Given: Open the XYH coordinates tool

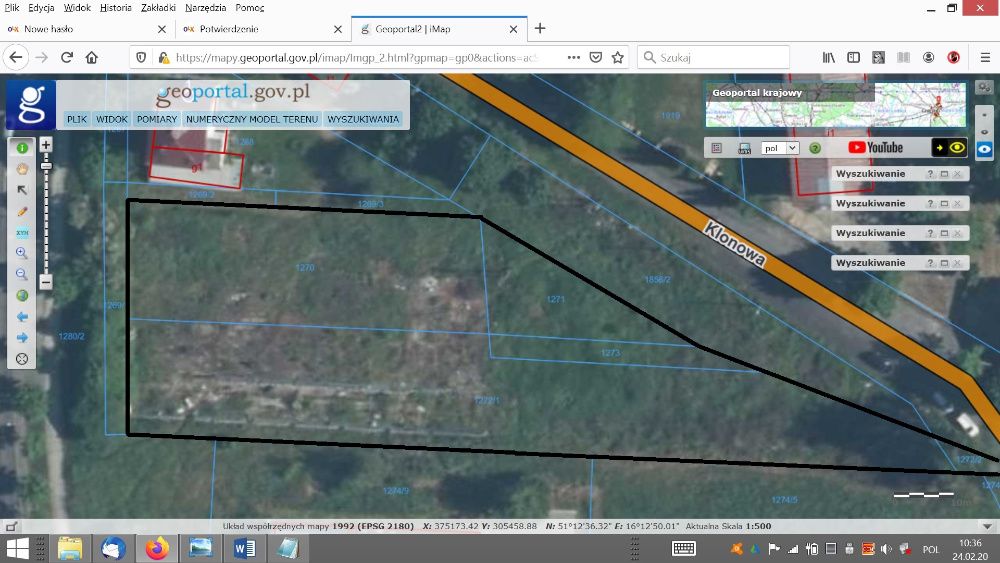Looking at the screenshot, I should pyautogui.click(x=22, y=232).
